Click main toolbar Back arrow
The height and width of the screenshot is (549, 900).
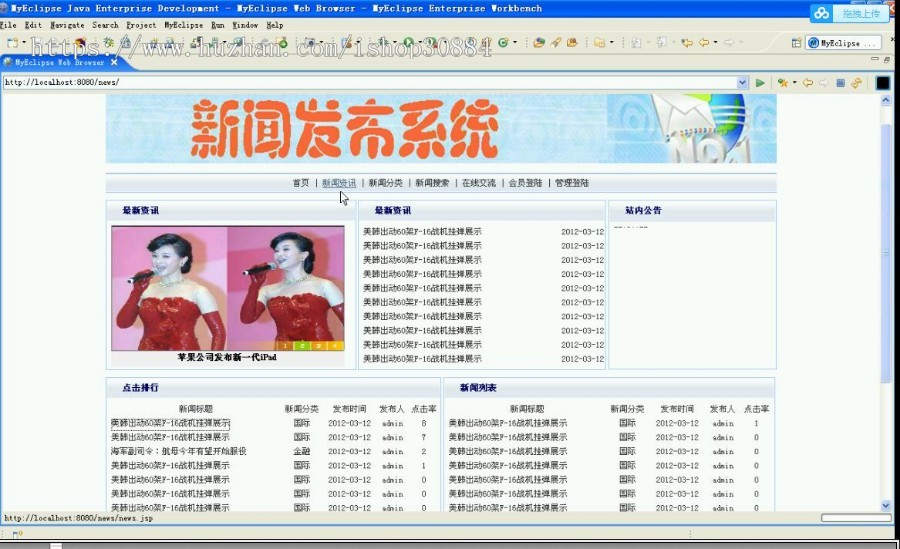point(704,42)
